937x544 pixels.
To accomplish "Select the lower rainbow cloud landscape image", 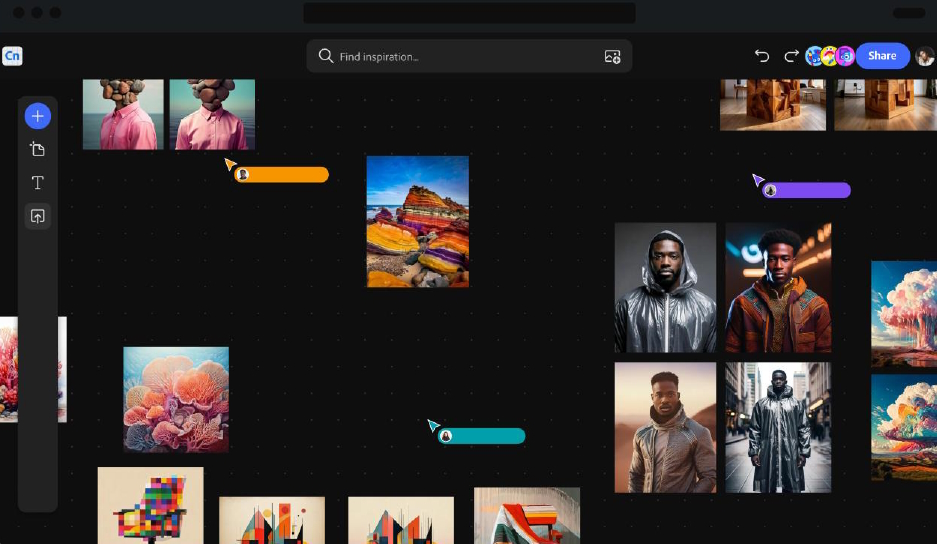I will [904, 427].
